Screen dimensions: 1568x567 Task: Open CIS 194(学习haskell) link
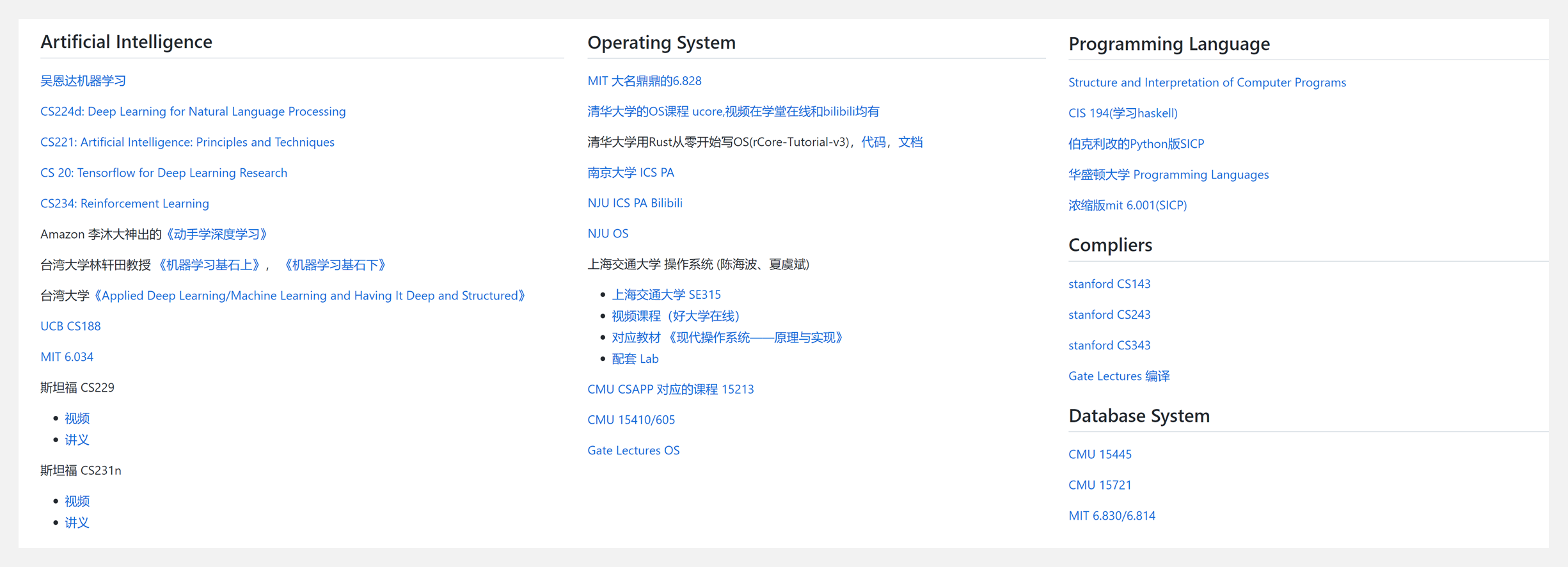click(x=1123, y=113)
